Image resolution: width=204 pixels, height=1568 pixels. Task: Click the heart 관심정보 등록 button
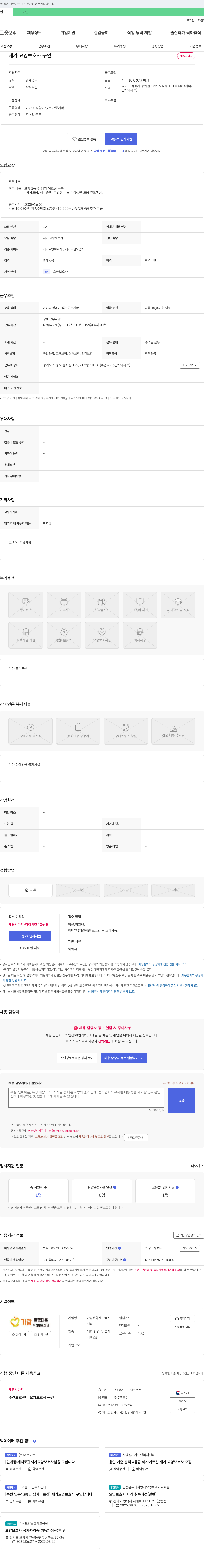click(84, 139)
